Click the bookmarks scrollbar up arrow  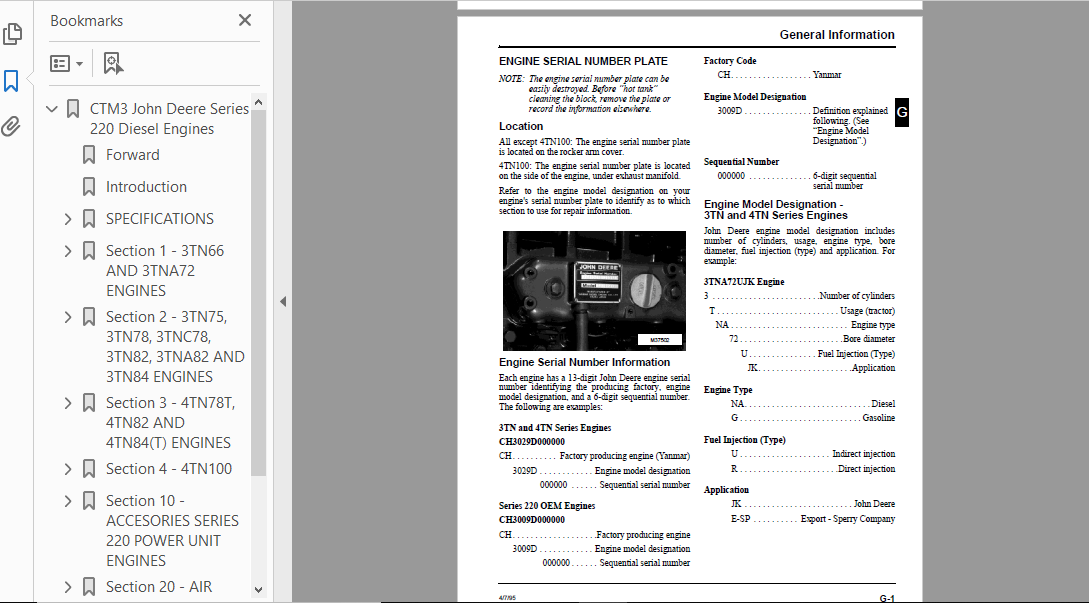tap(258, 102)
